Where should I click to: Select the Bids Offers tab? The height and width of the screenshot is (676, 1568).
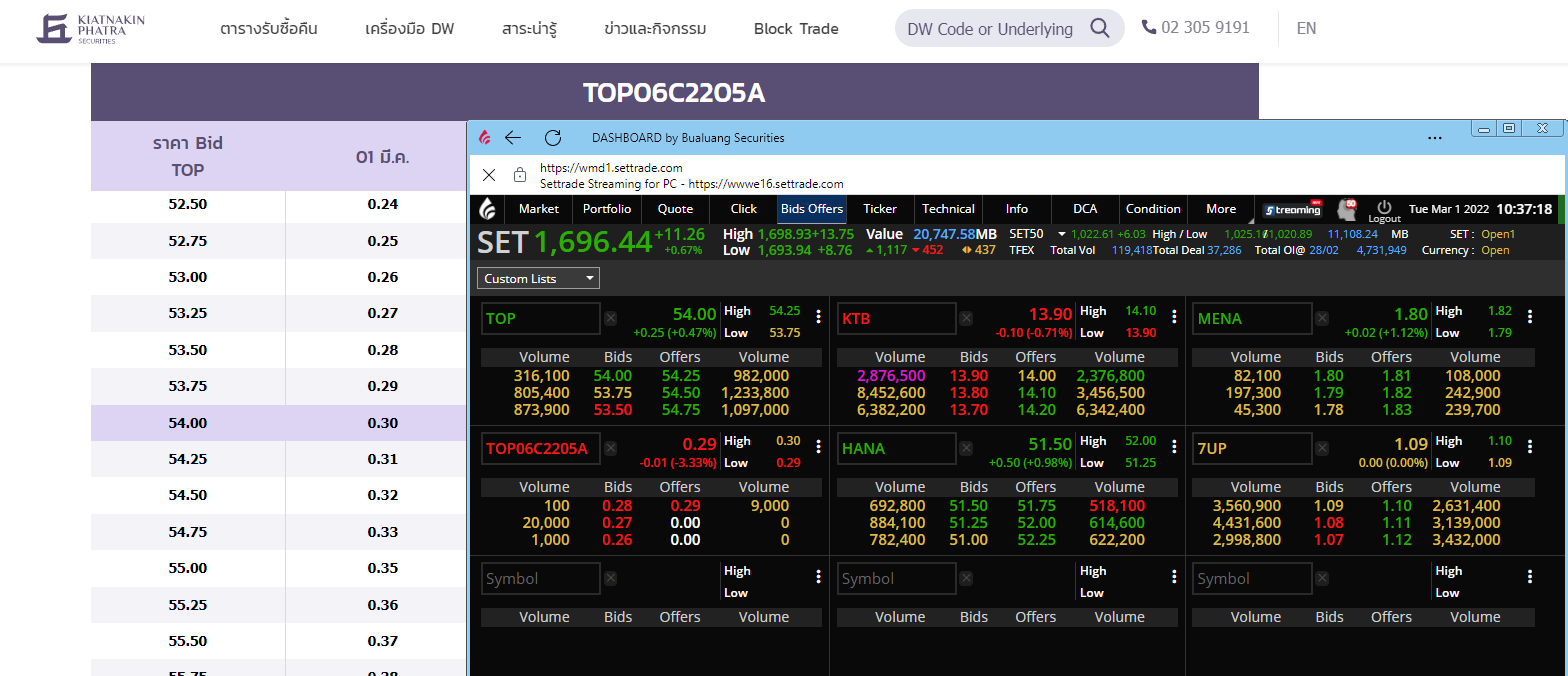point(812,209)
